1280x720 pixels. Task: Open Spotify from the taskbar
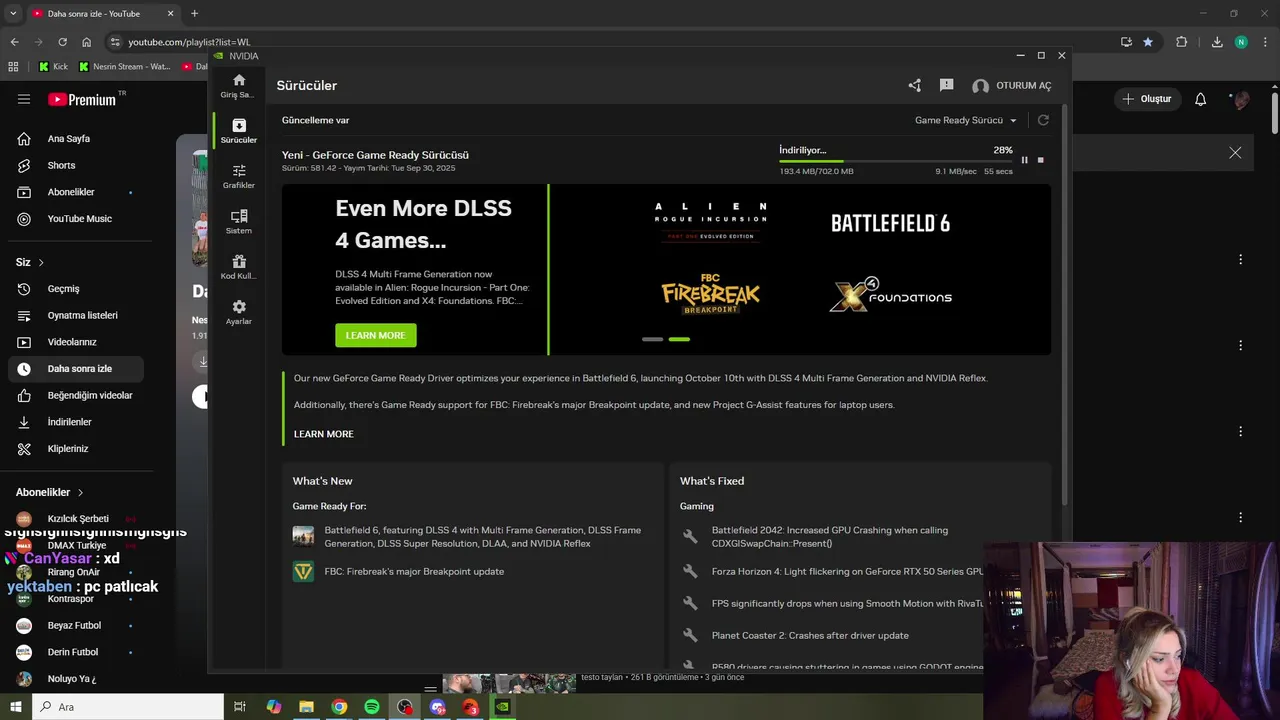[371, 707]
